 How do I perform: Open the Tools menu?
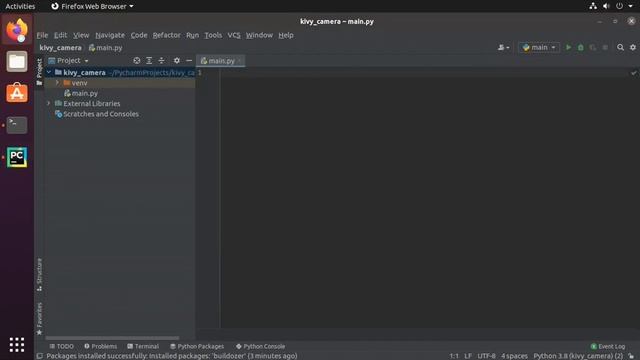pos(213,35)
